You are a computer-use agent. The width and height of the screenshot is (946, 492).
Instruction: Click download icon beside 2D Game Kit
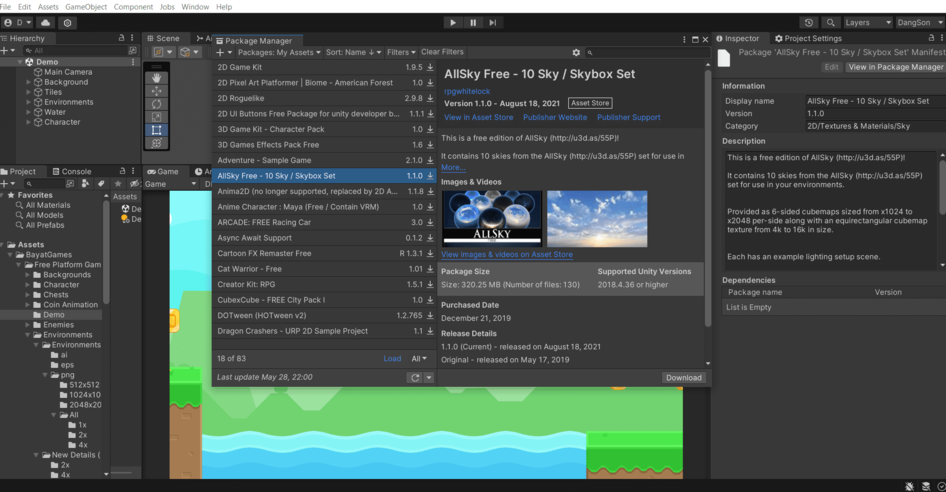430,67
